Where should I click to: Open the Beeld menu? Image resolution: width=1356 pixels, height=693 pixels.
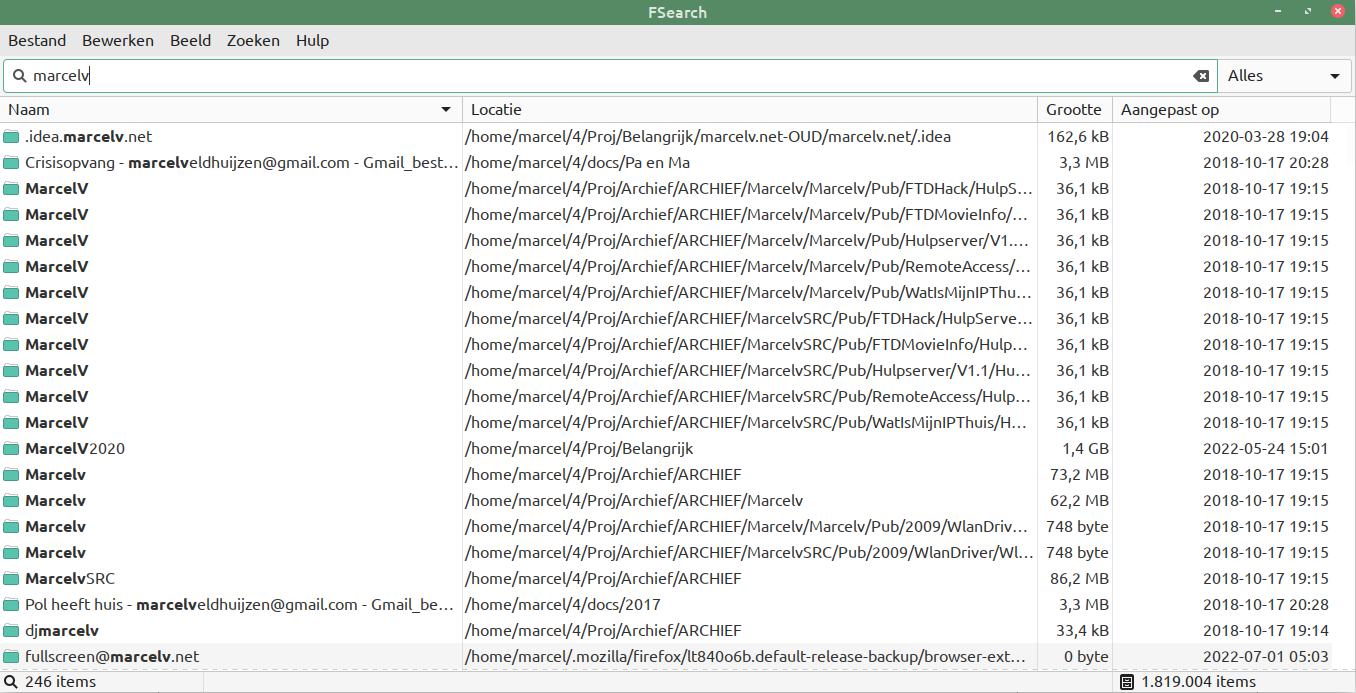point(190,41)
